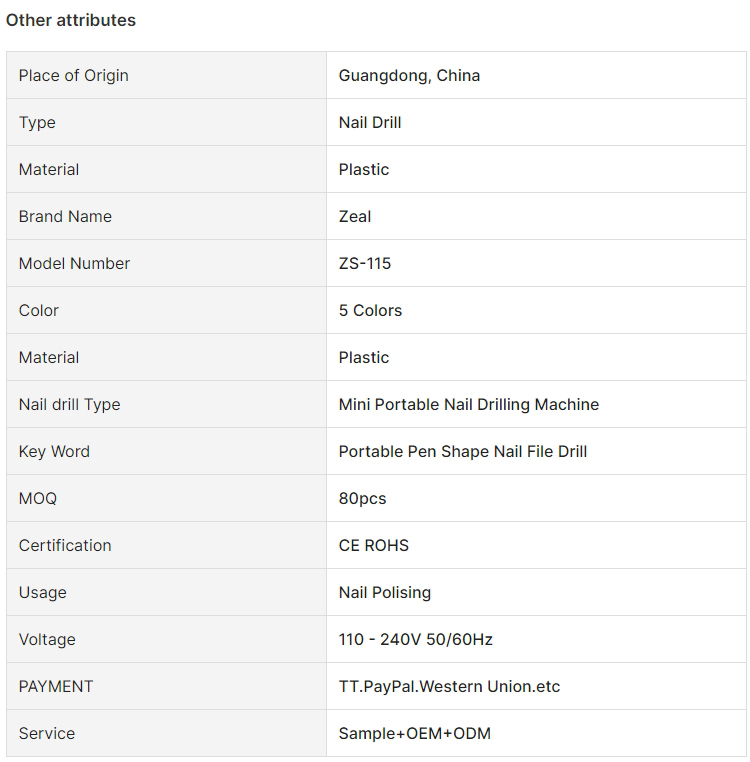Select the "Model Number" label cell
Image resolution: width=750 pixels, height=762 pixels.
[75, 264]
